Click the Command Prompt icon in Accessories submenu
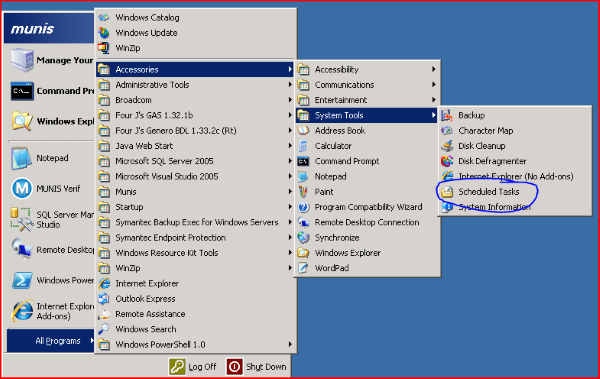 click(303, 161)
